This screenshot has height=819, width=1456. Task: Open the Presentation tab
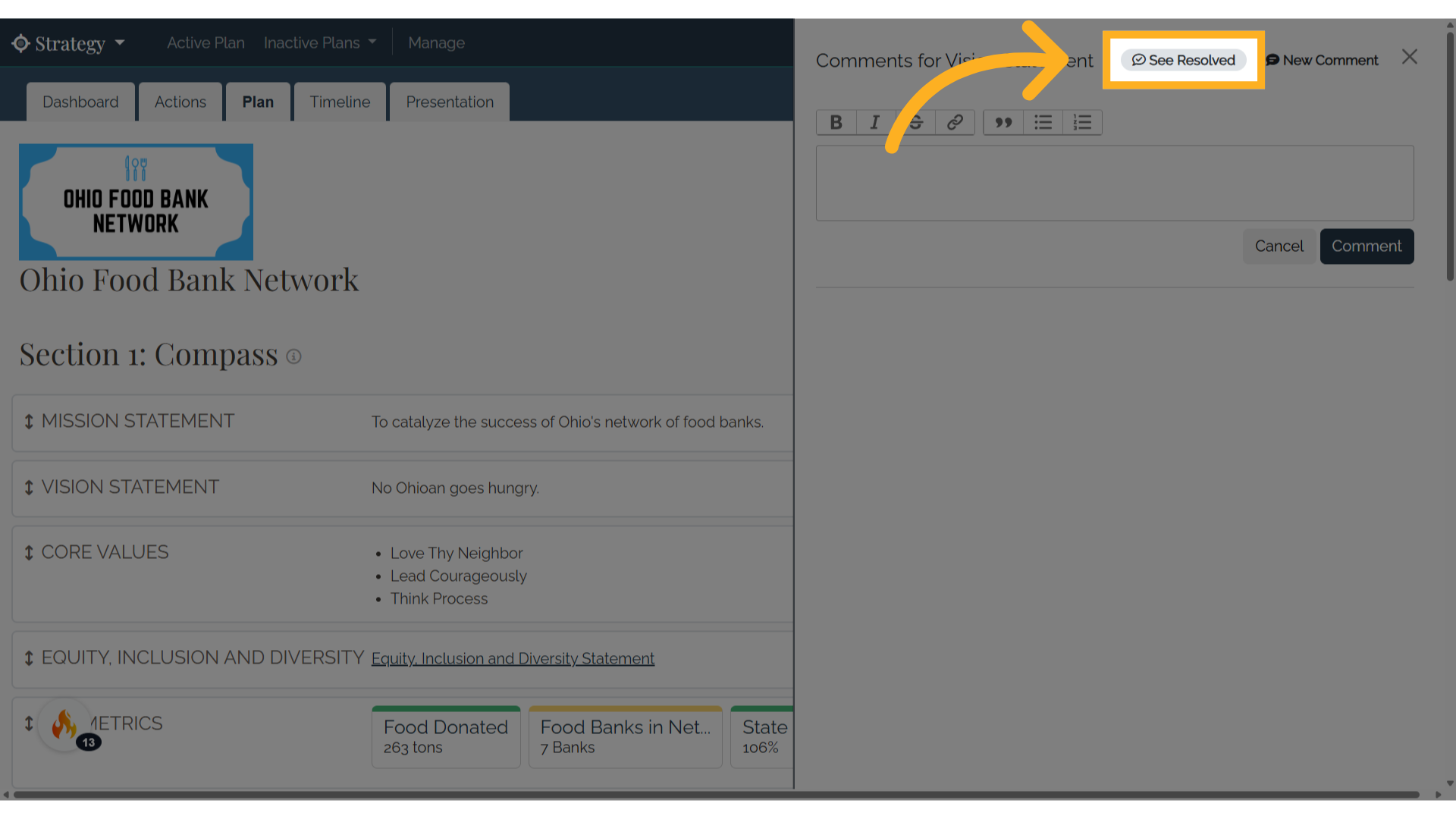[450, 102]
